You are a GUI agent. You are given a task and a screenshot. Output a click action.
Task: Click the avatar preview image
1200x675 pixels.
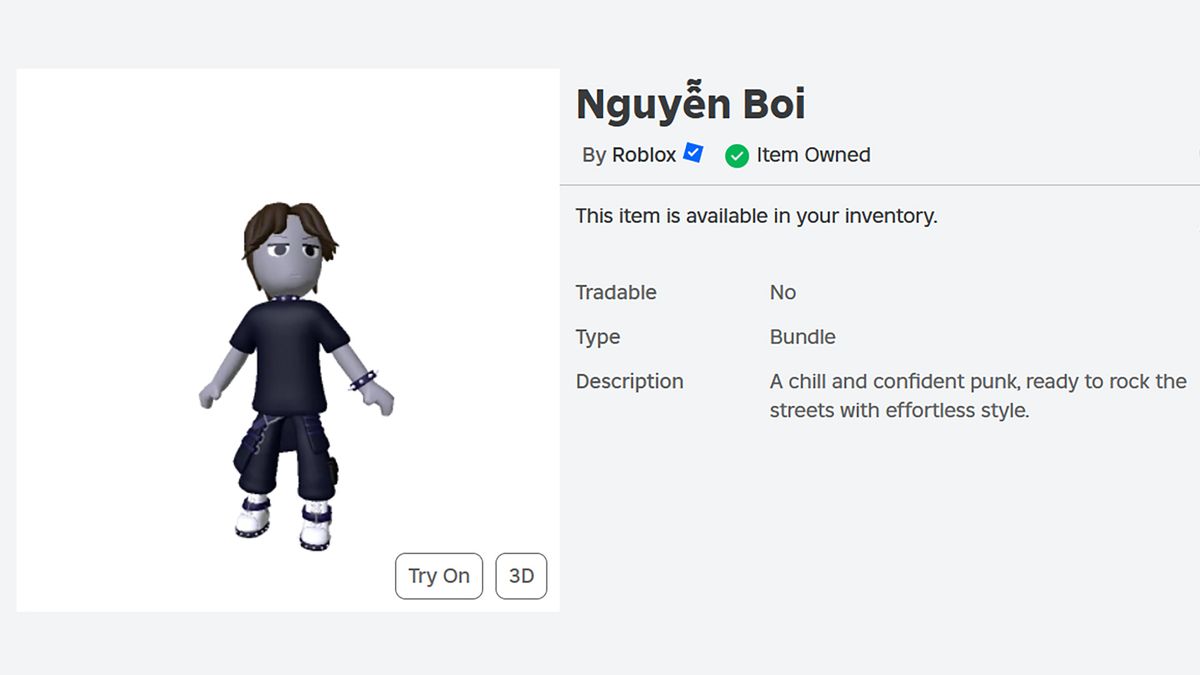pyautogui.click(x=288, y=340)
